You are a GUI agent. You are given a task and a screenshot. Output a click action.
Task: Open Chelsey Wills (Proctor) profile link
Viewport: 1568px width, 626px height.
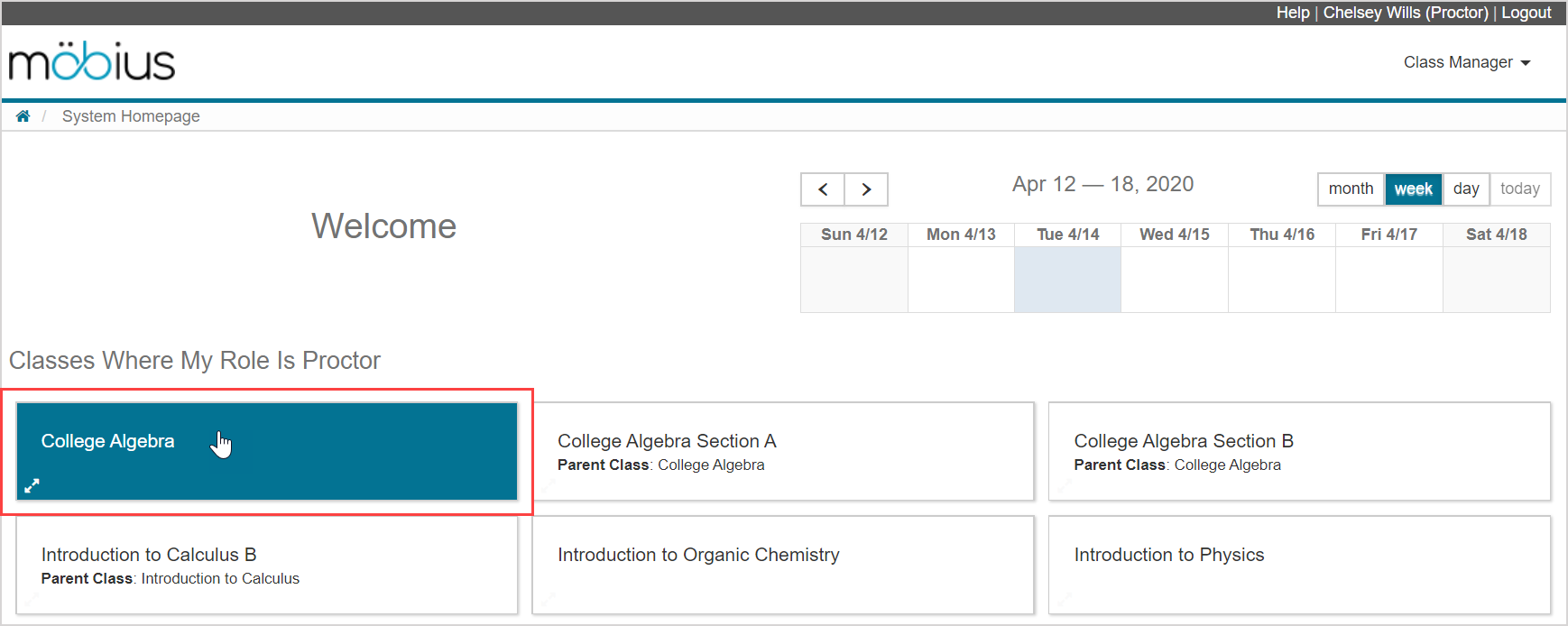[x=1405, y=13]
